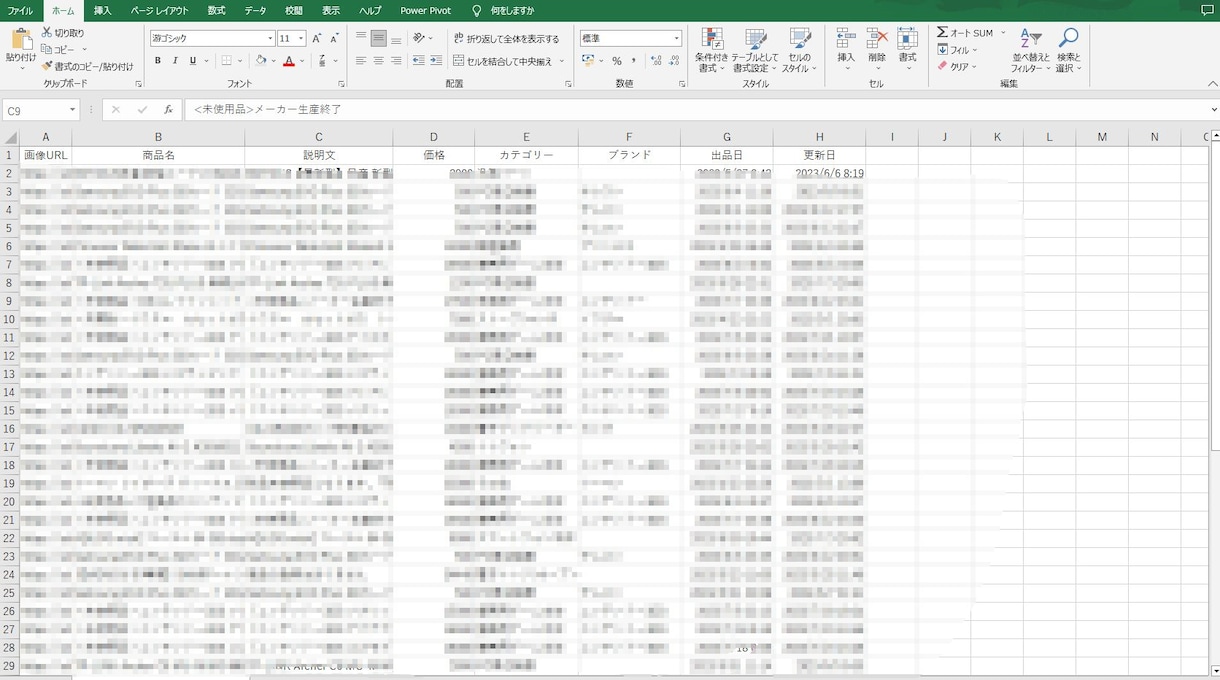Viewport: 1220px width, 680px height.
Task: Collapse the ribbon with the up chevron
Action: point(1213,84)
